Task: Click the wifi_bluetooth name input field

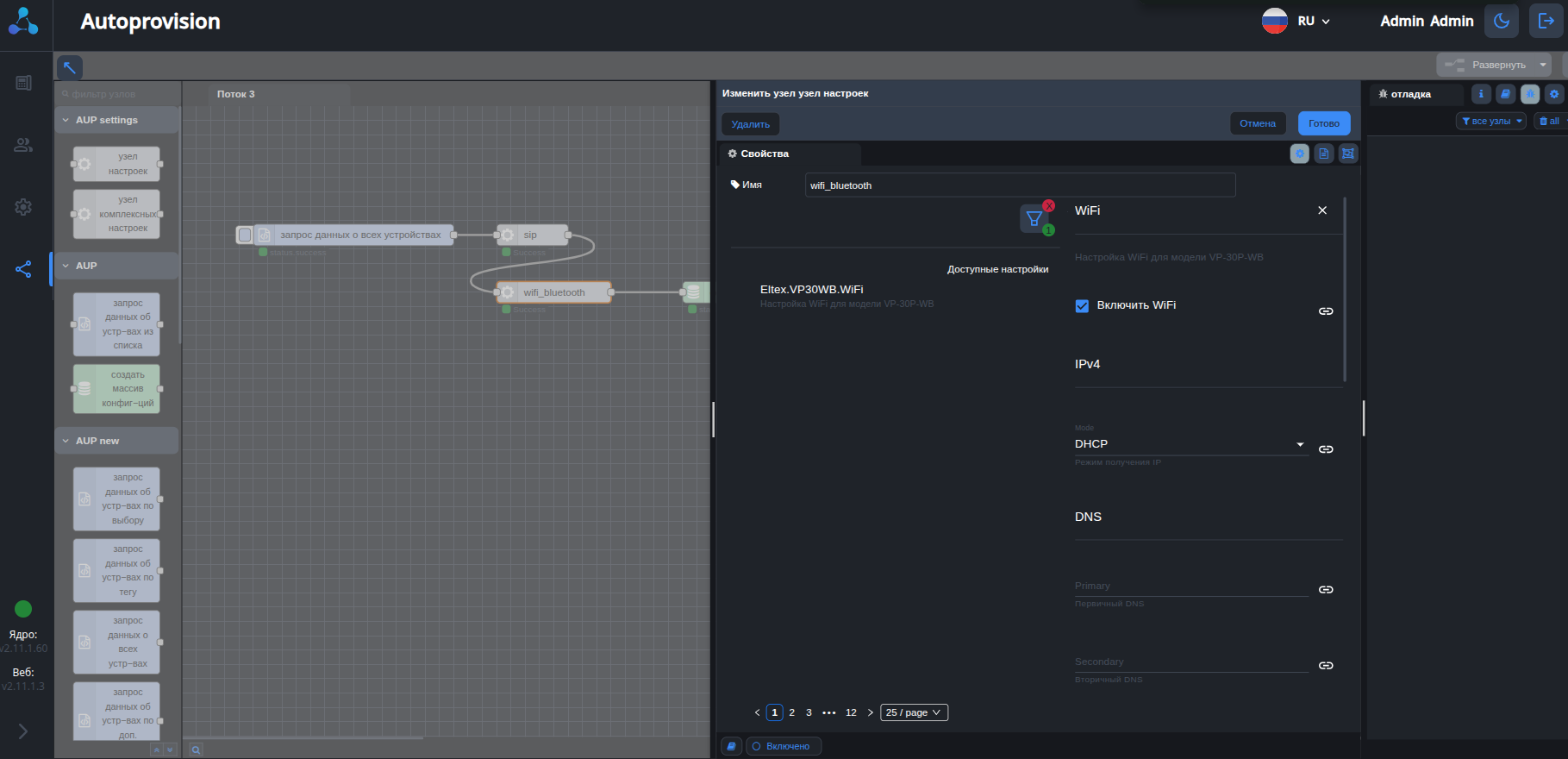Action: pos(1020,185)
